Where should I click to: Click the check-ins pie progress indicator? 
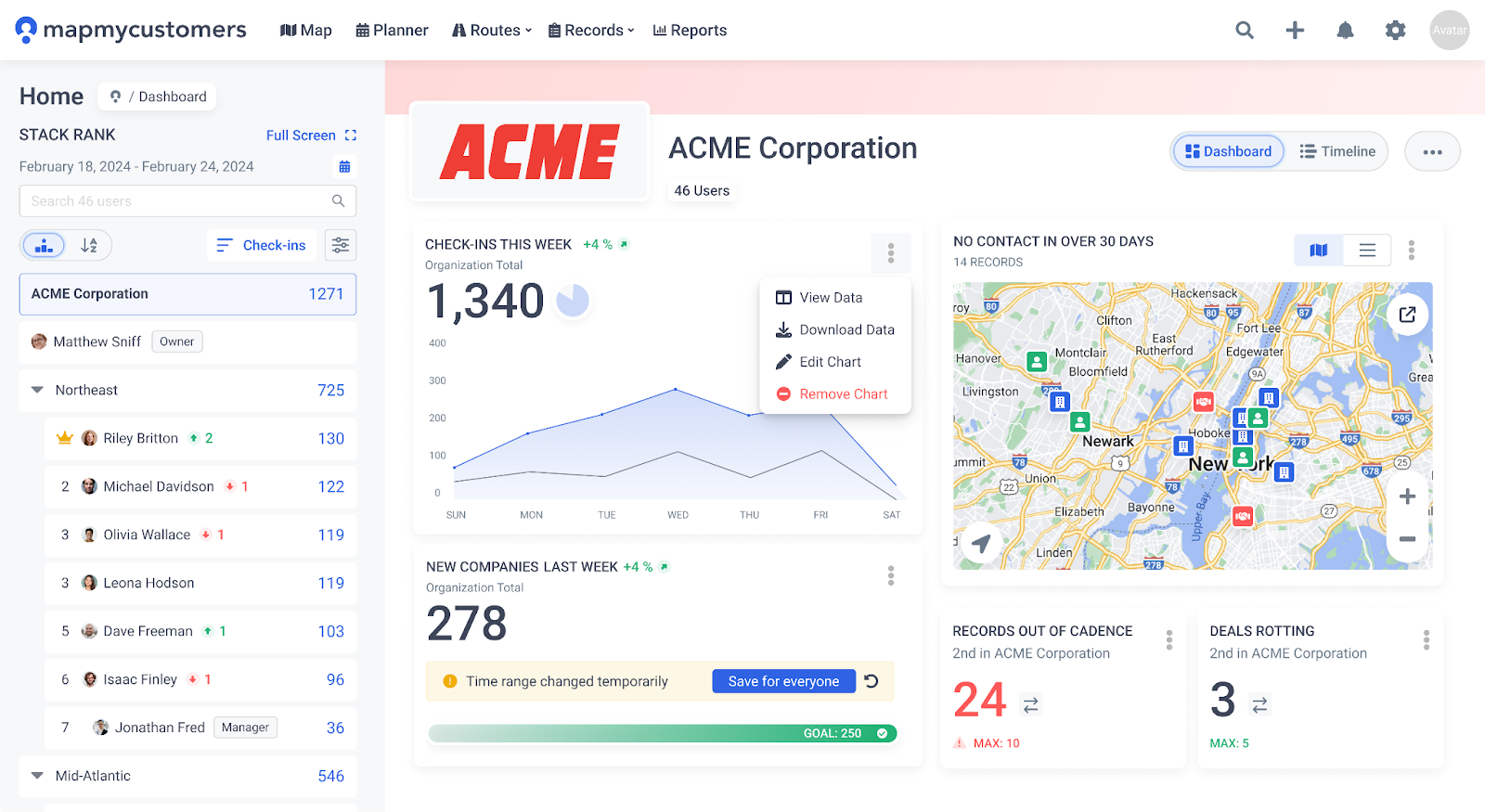(573, 301)
